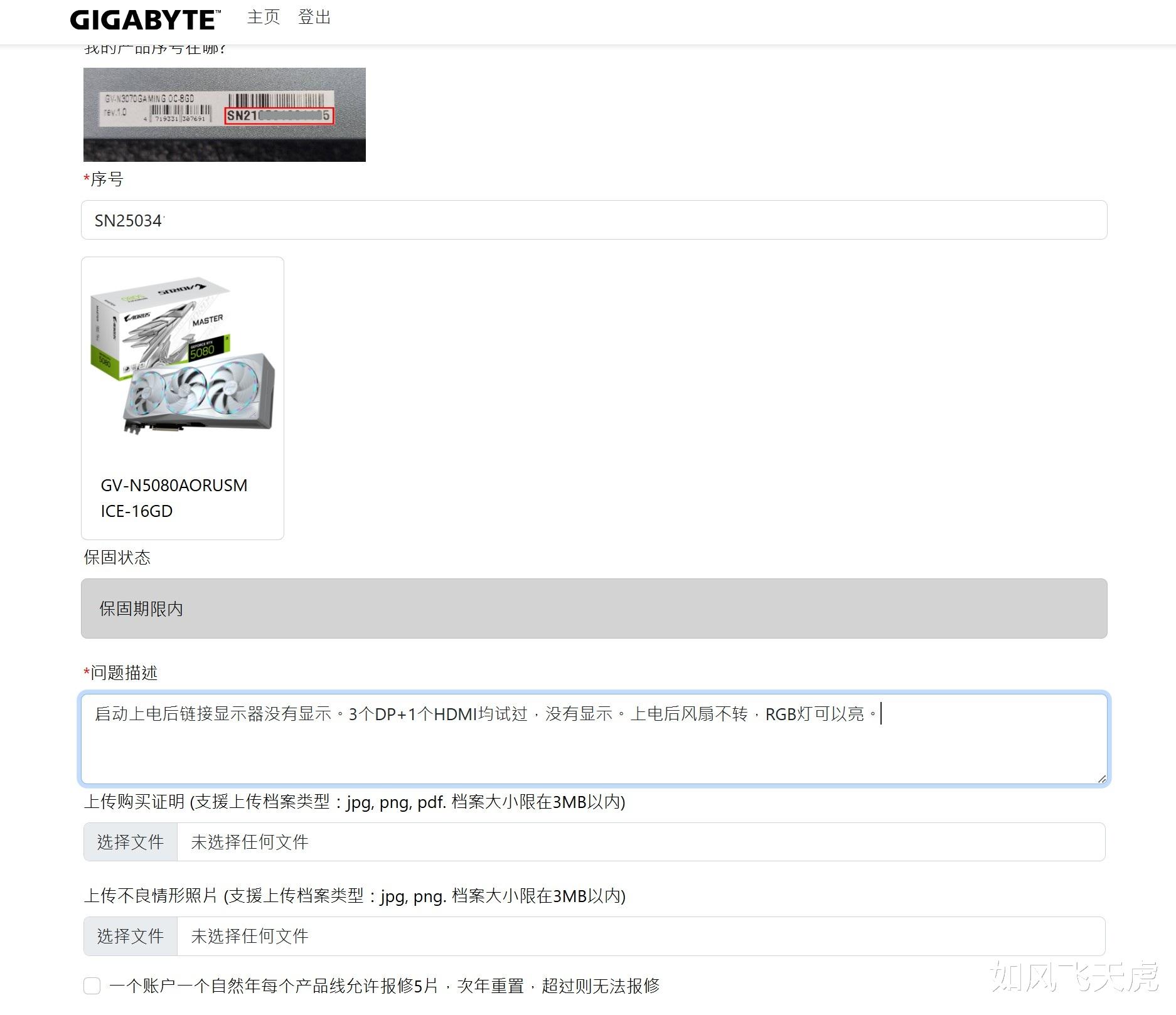The width and height of the screenshot is (1176, 1015).
Task: Click 未选择任何文件 under defect photo upload
Action: tap(250, 936)
